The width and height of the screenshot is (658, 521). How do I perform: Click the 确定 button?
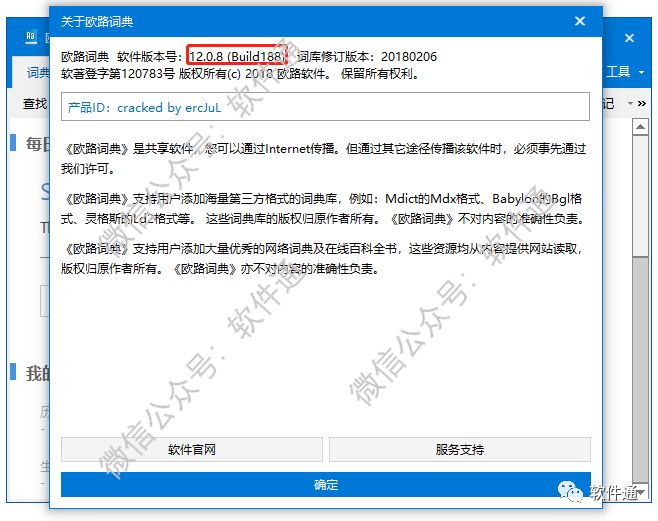(326, 485)
